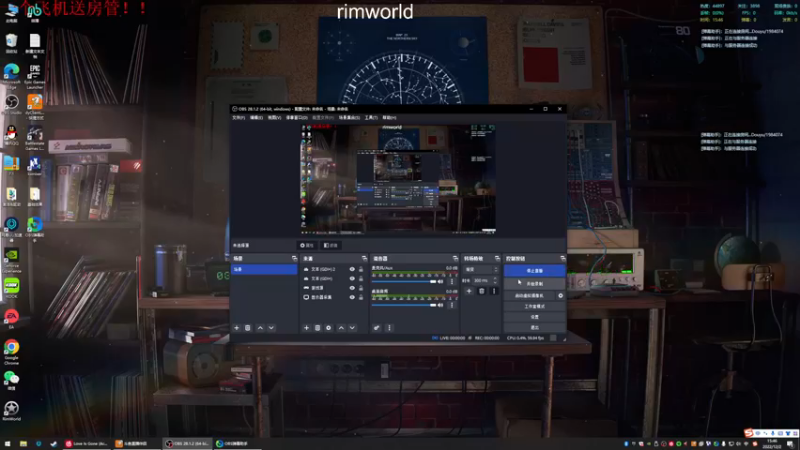Open Steam from the taskbar
800x450 pixels.
point(54,443)
